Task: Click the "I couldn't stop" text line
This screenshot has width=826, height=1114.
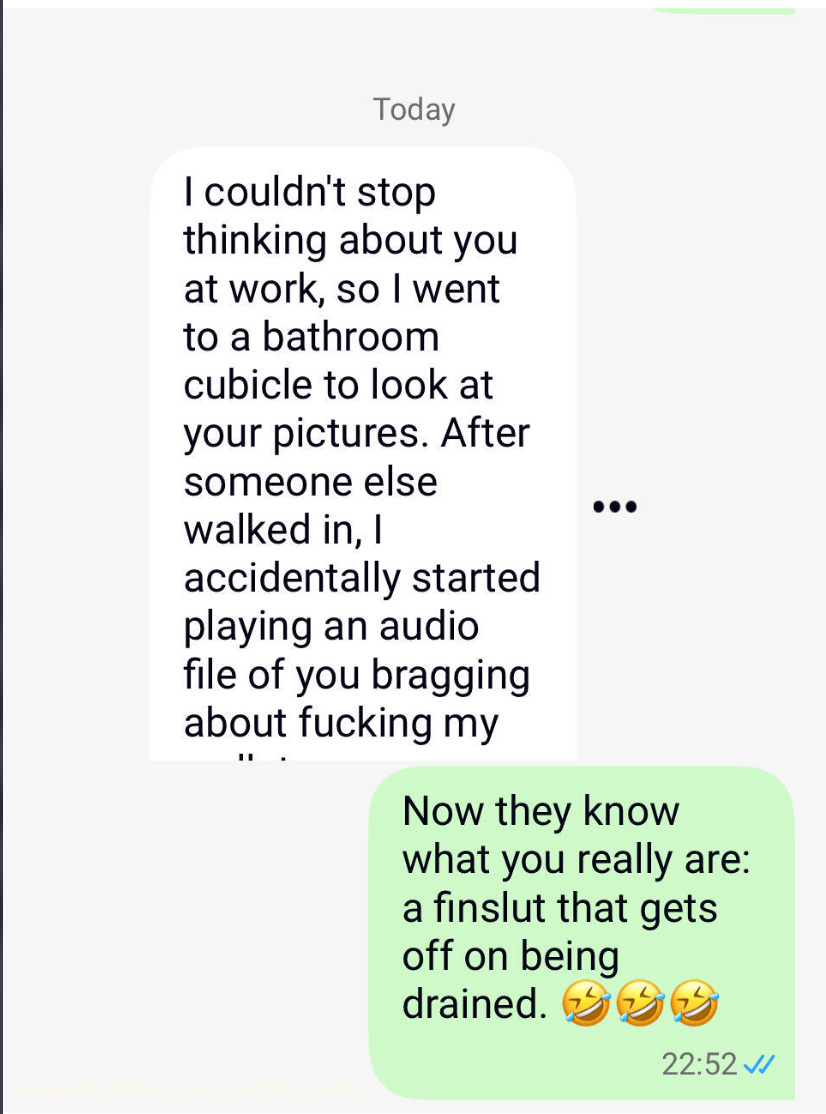Action: pyautogui.click(x=310, y=192)
